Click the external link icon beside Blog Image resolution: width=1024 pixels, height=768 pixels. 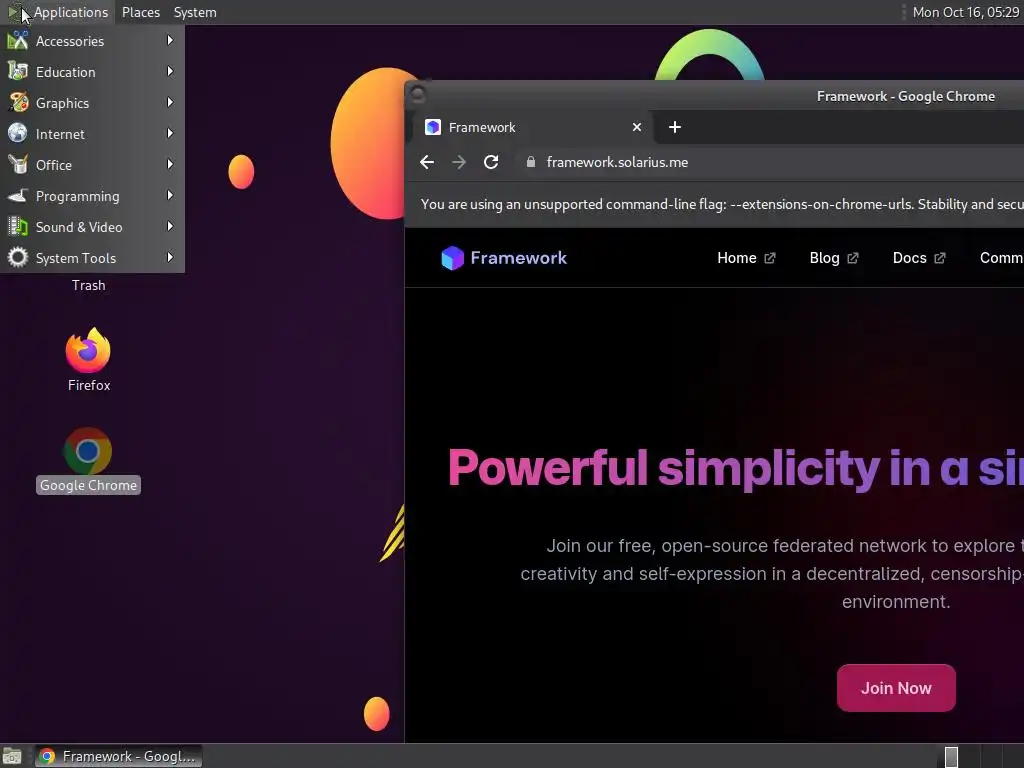(x=853, y=258)
